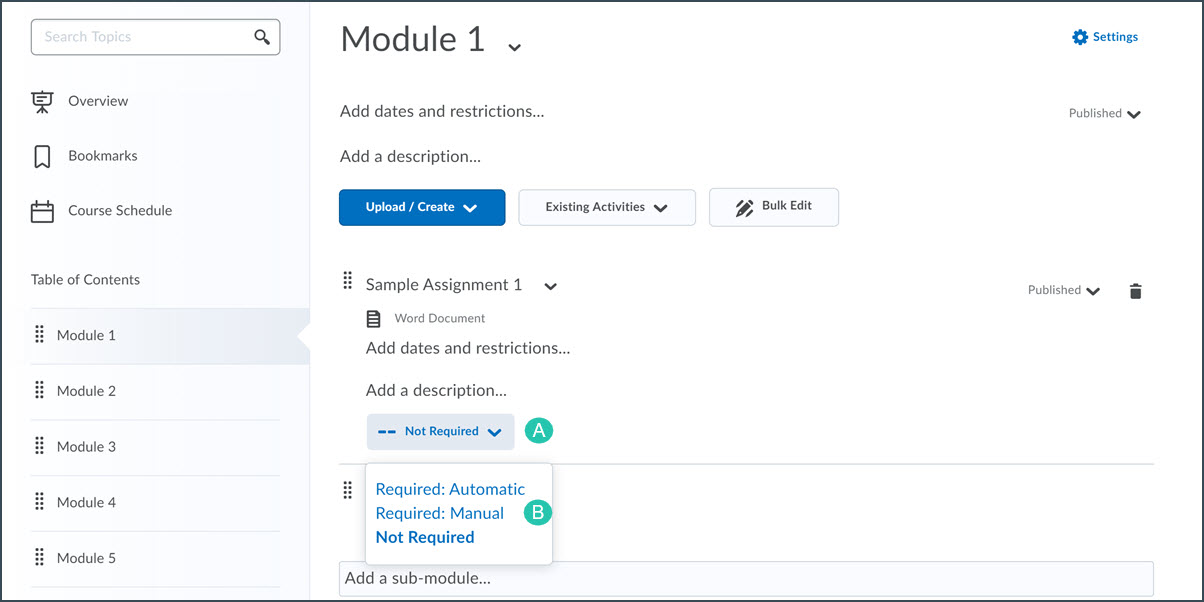Choose Required: Automatic option
The width and height of the screenshot is (1204, 602).
pos(450,489)
